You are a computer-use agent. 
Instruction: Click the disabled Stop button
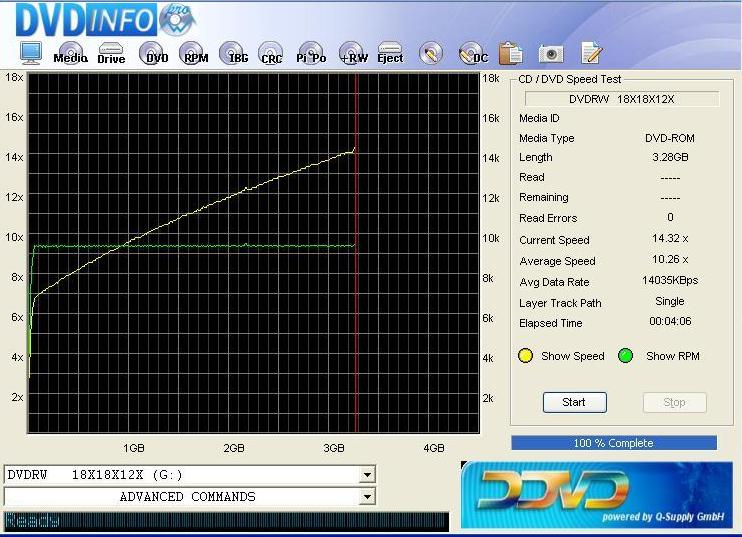click(674, 403)
